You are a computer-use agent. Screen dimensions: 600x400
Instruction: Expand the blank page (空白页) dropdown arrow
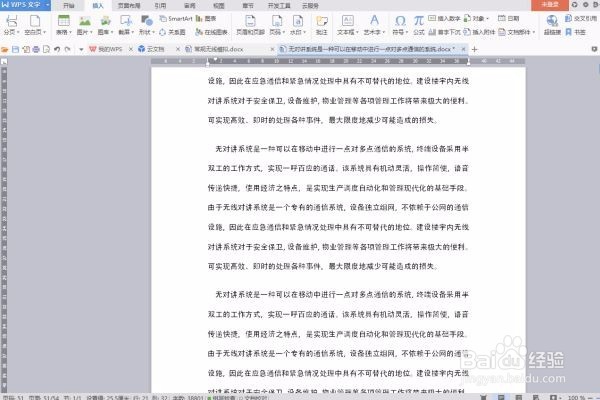click(x=44, y=32)
